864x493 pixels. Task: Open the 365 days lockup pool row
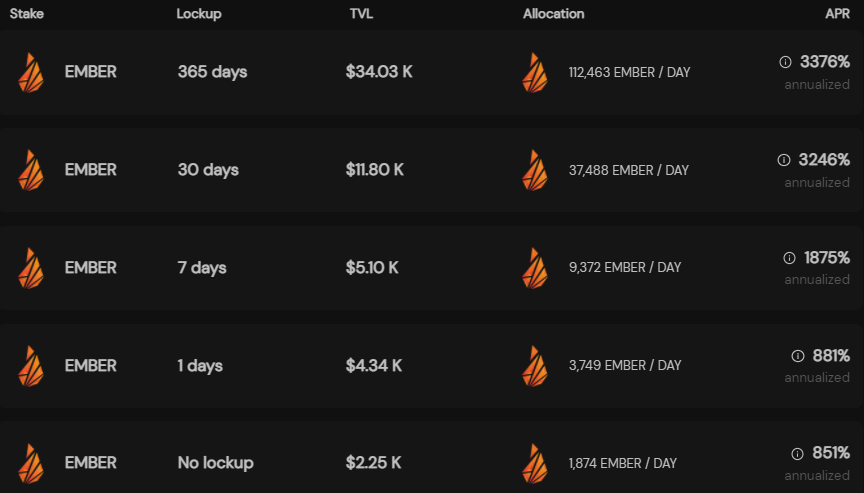tap(432, 72)
